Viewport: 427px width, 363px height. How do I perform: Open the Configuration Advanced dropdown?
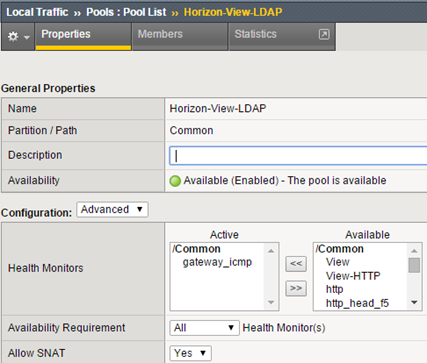tap(112, 210)
